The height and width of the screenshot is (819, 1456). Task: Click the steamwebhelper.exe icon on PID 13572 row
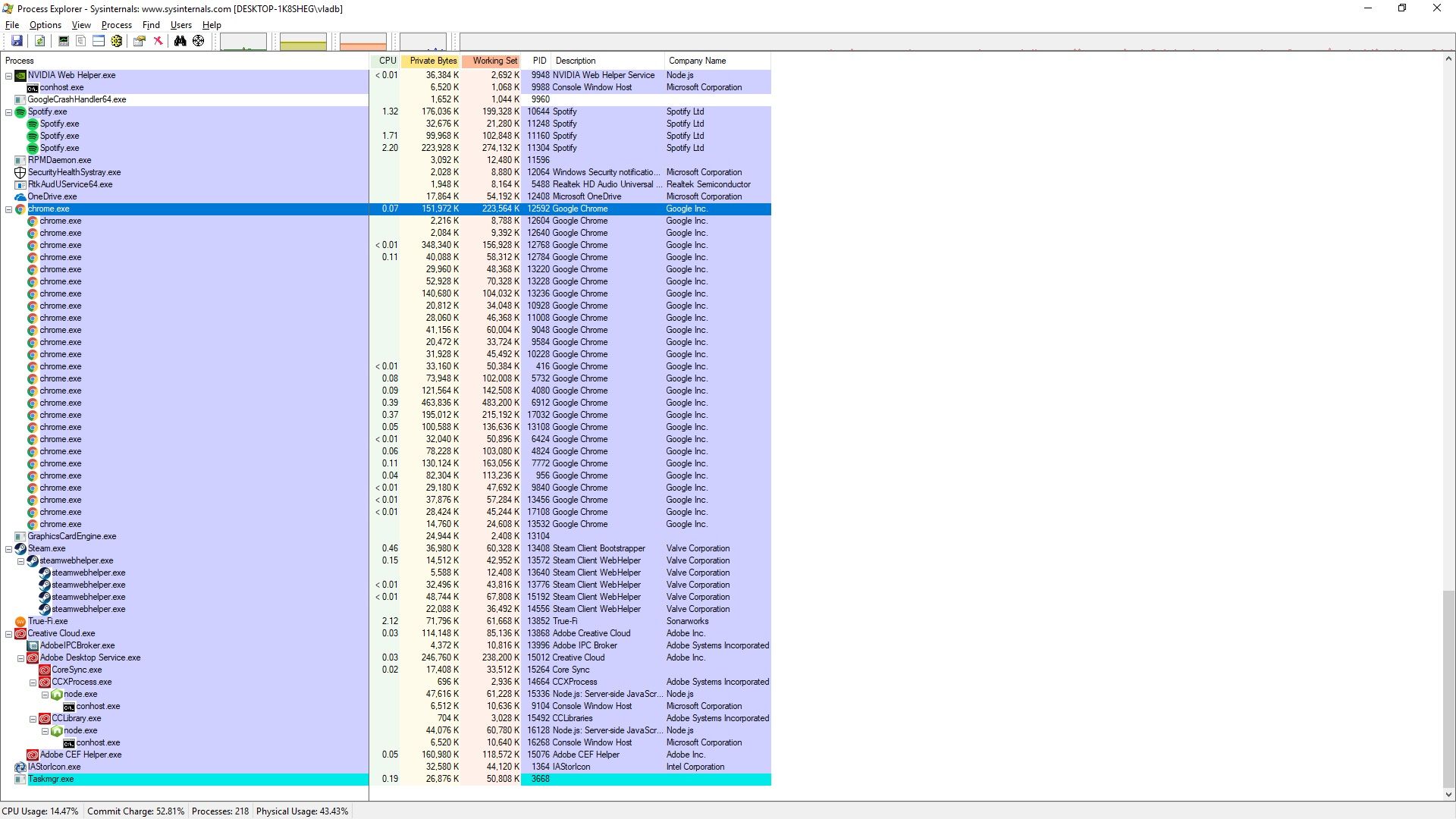(x=33, y=560)
